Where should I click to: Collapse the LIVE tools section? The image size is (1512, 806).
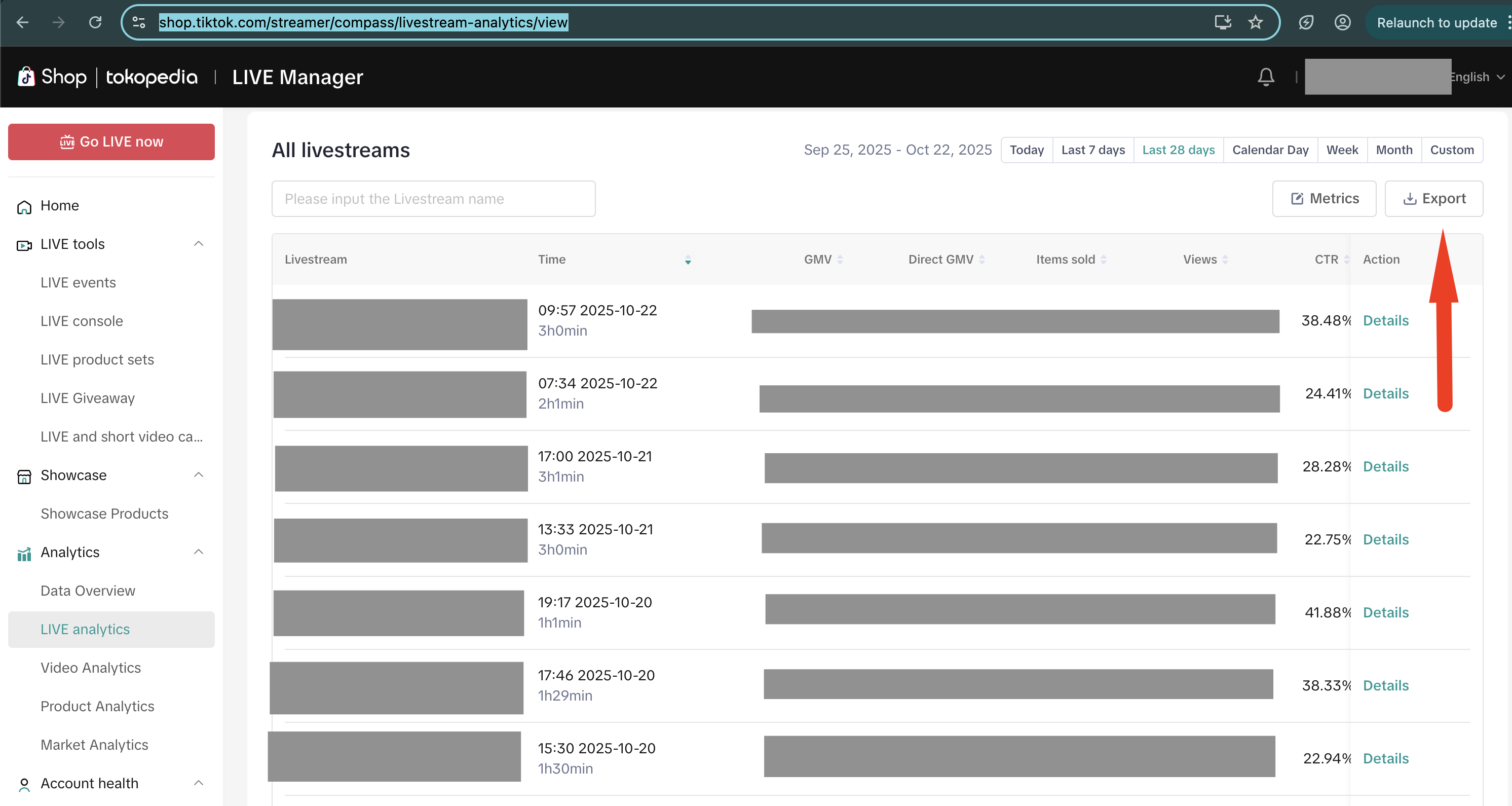click(x=199, y=244)
